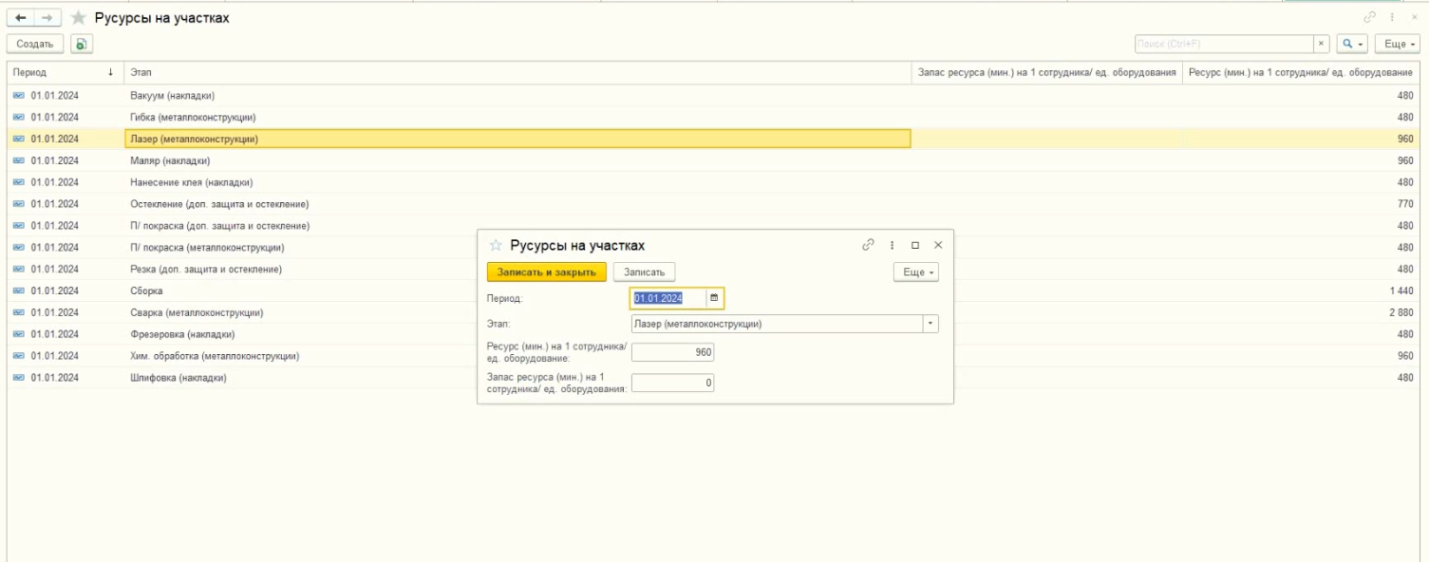Image resolution: width=1429 pixels, height=562 pixels.
Task: Clear the search field with the x button
Action: pos(1322,44)
